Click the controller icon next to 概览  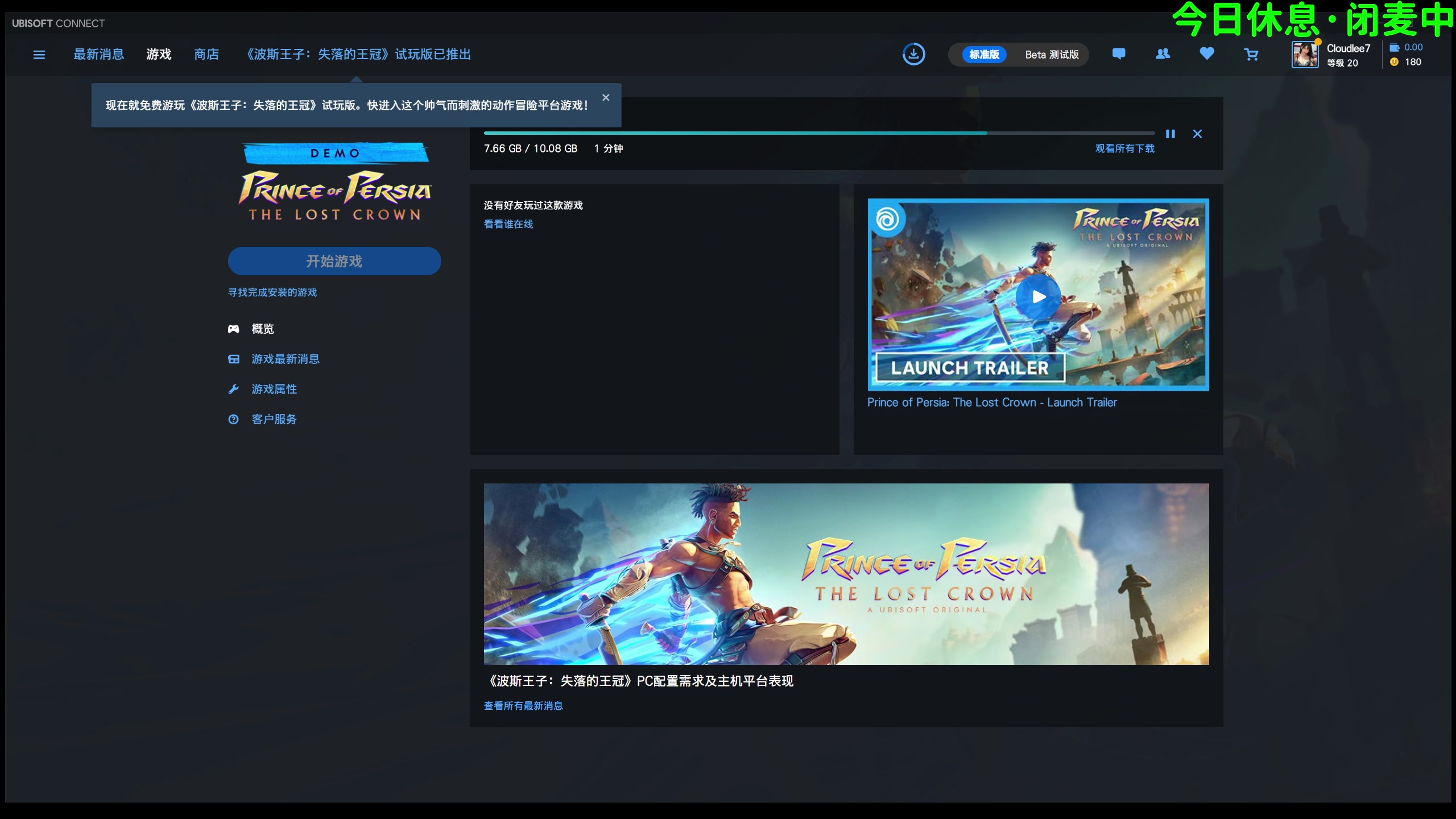[x=234, y=329]
